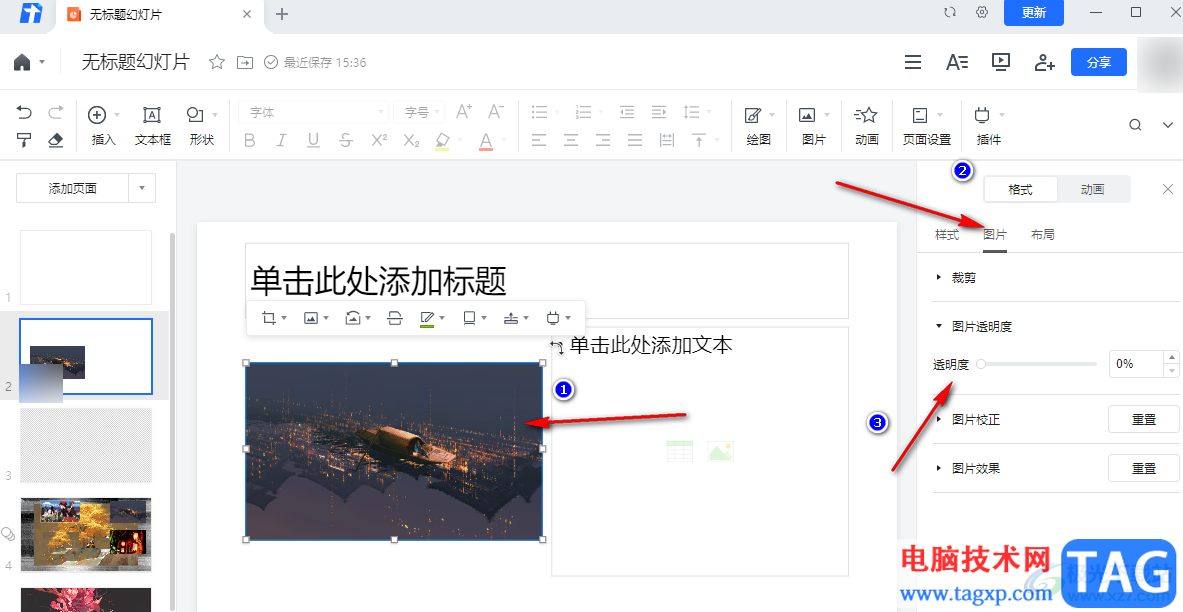Image resolution: width=1183 pixels, height=612 pixels.
Task: Open a new tab with plus
Action: click(281, 14)
